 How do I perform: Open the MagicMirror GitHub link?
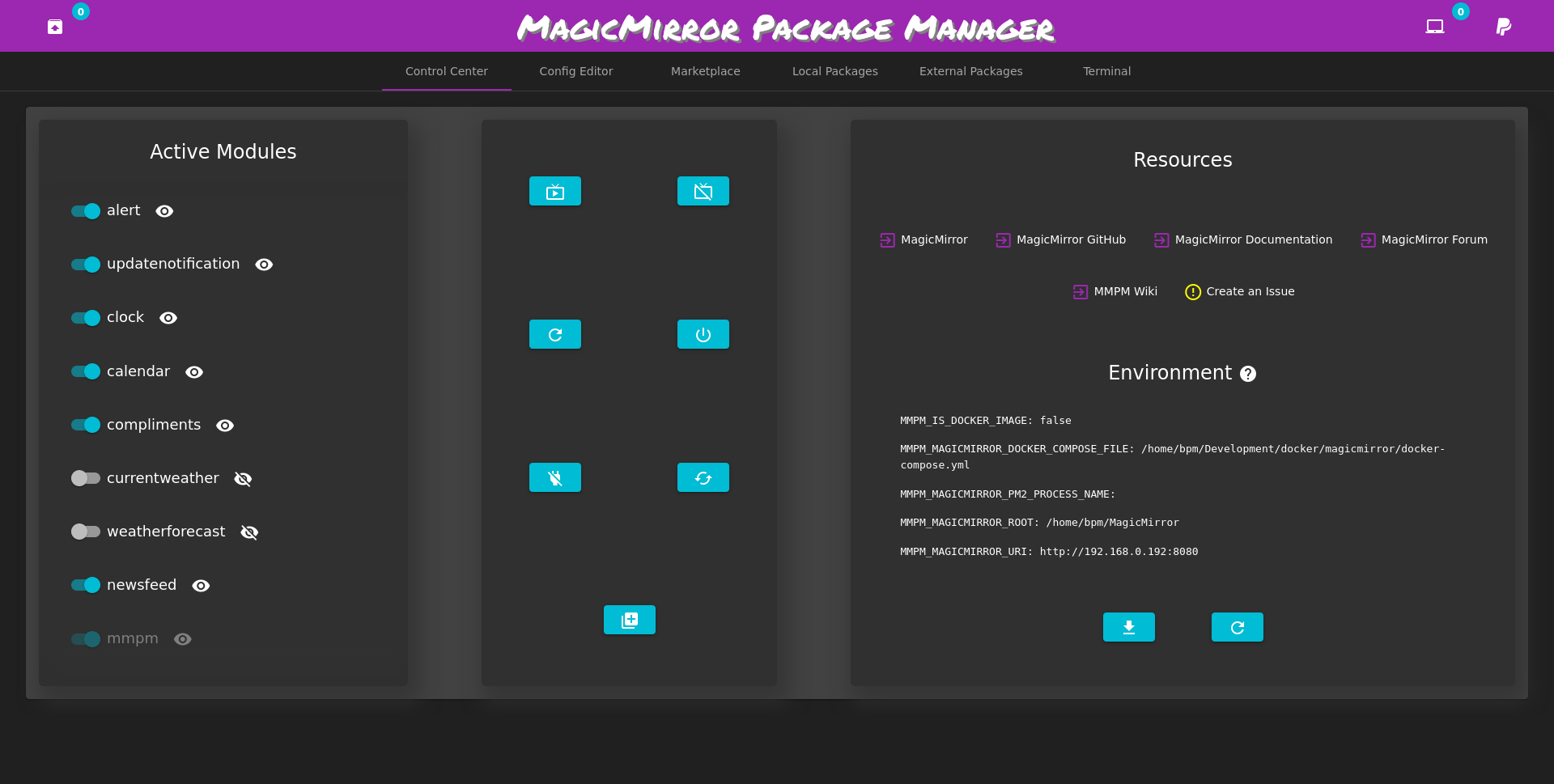point(1071,239)
